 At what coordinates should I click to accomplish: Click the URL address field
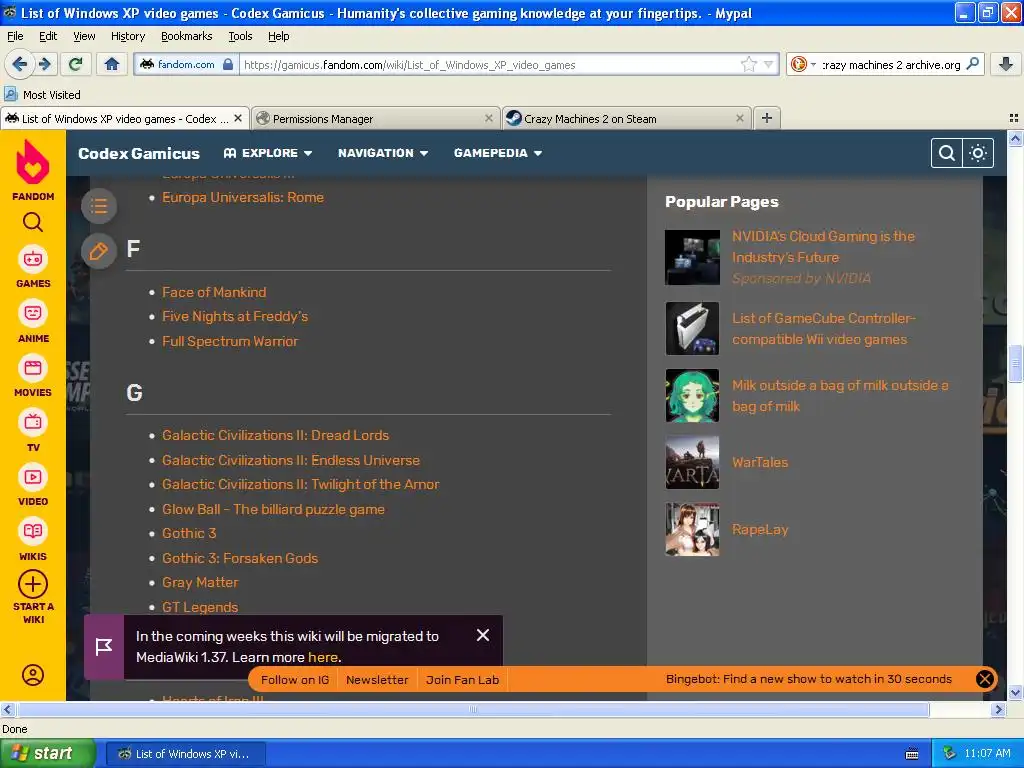point(490,65)
